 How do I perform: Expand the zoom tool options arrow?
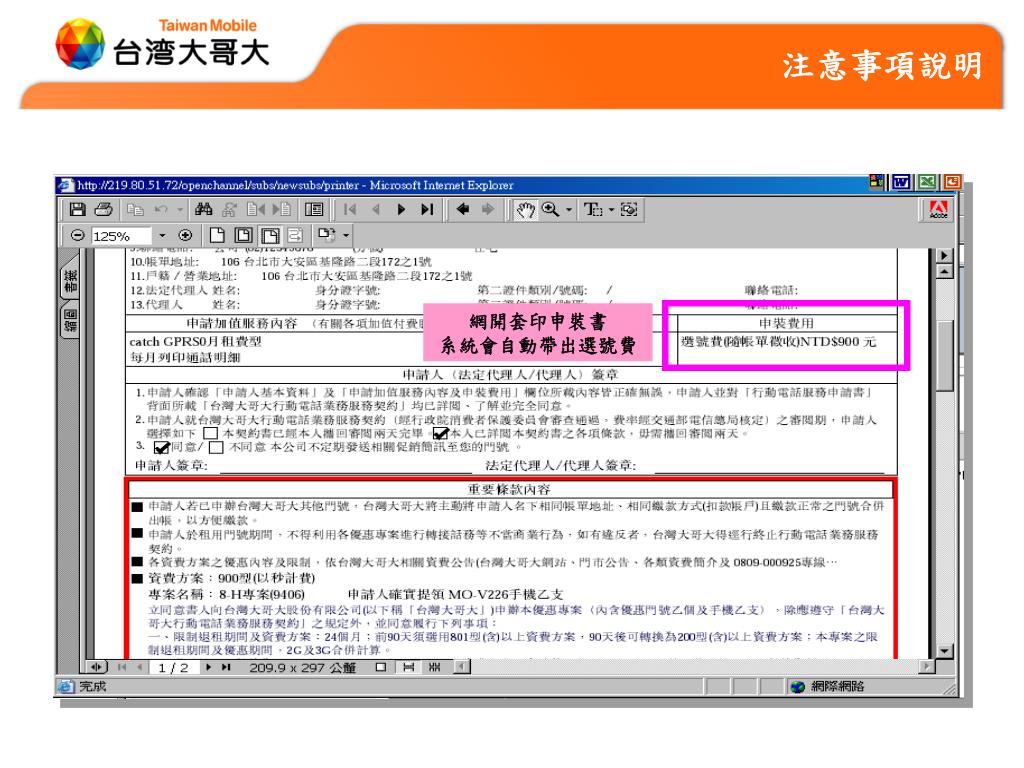click(x=569, y=210)
